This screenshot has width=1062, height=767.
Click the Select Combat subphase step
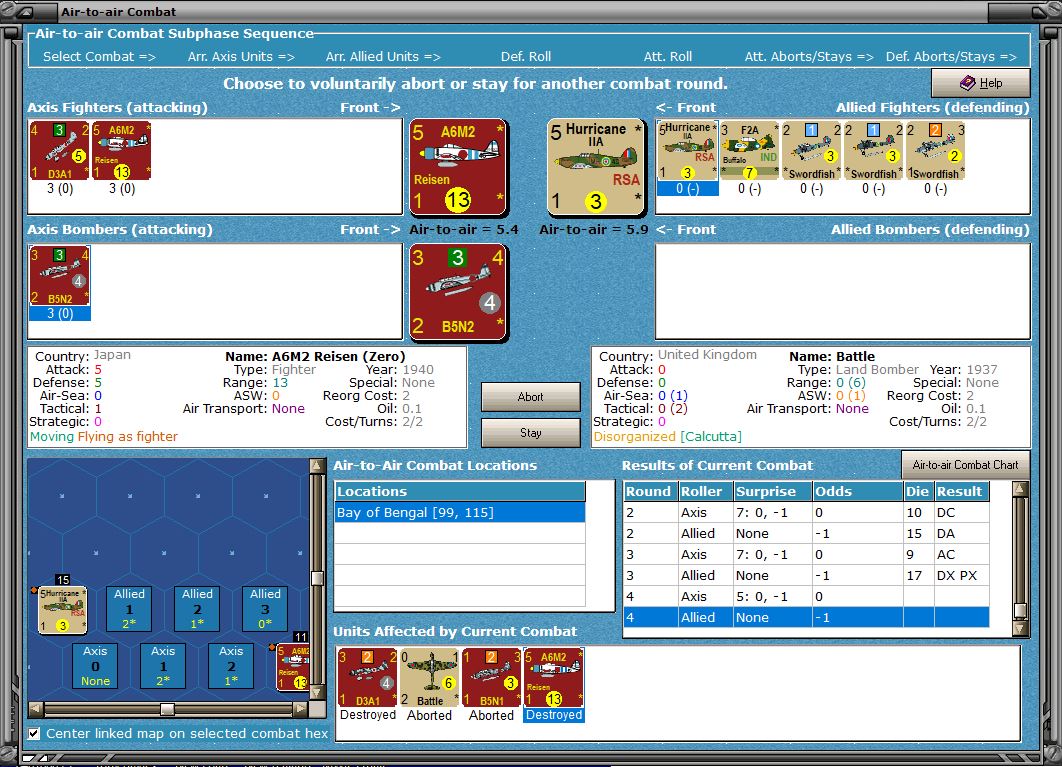click(100, 57)
